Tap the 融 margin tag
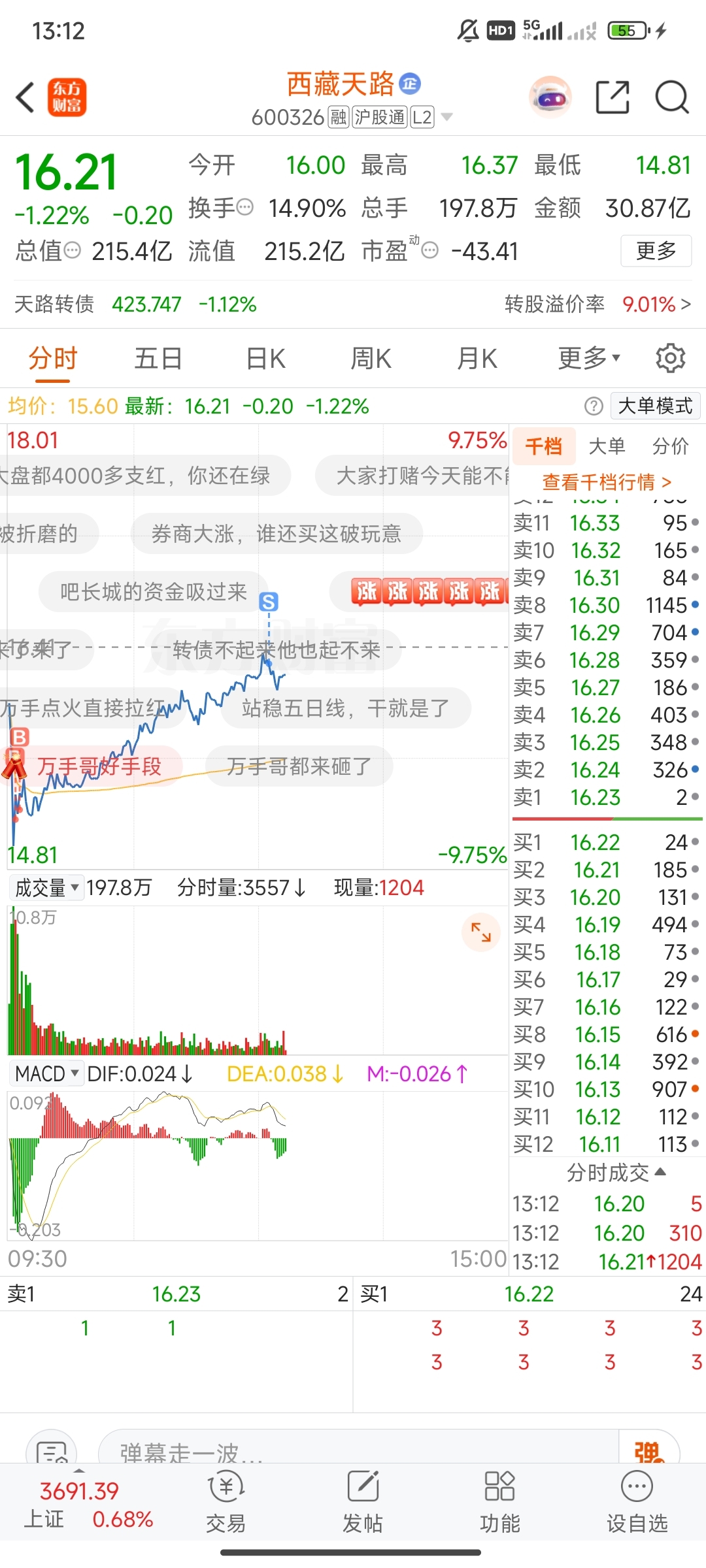 338,118
